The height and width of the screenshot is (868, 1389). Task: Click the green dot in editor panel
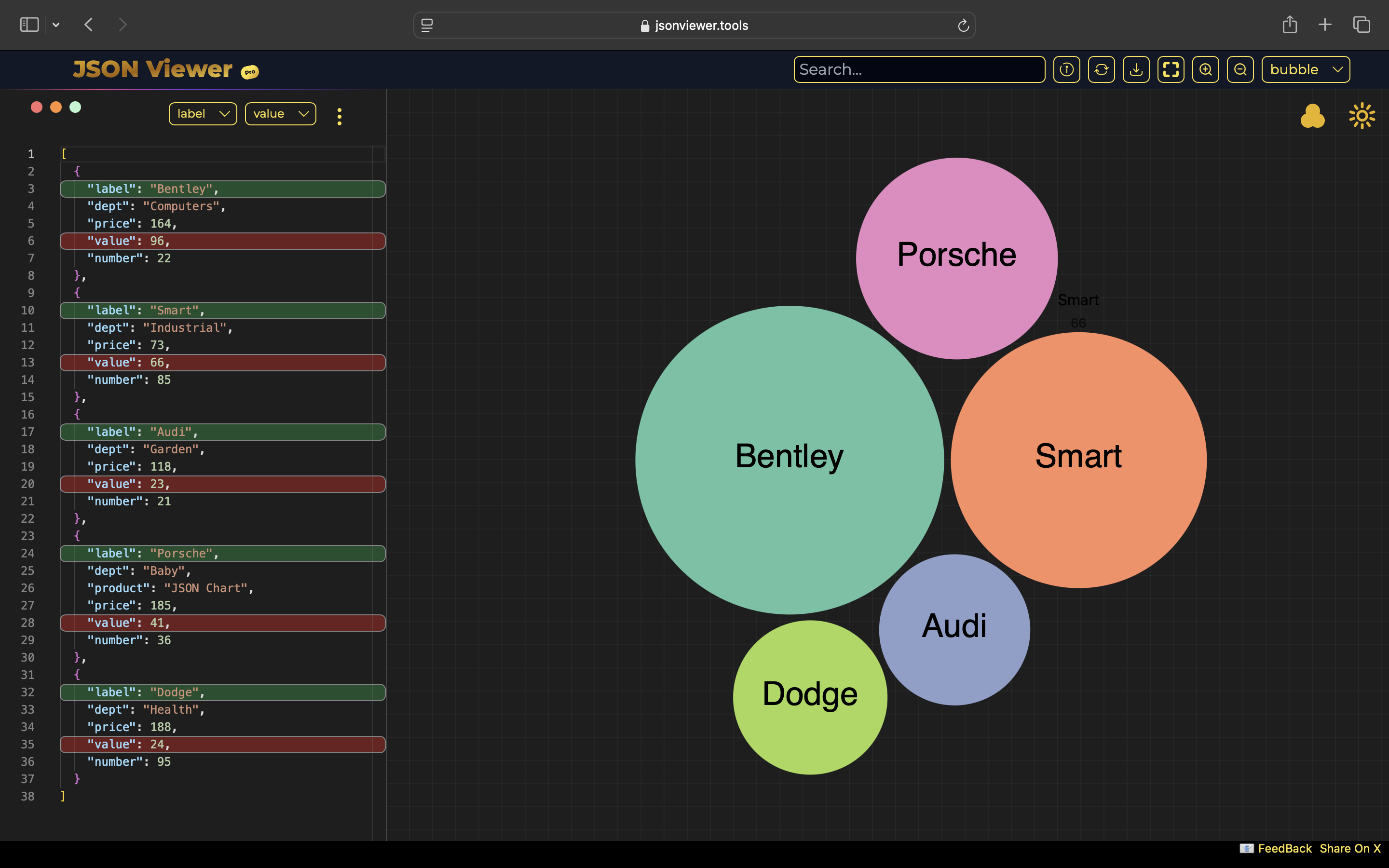tap(75, 107)
